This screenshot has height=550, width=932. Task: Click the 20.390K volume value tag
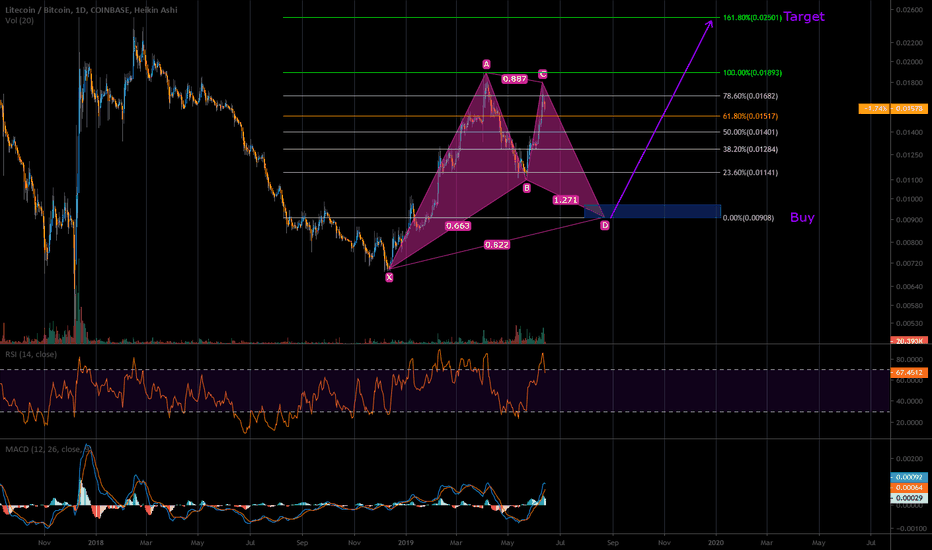[909, 341]
